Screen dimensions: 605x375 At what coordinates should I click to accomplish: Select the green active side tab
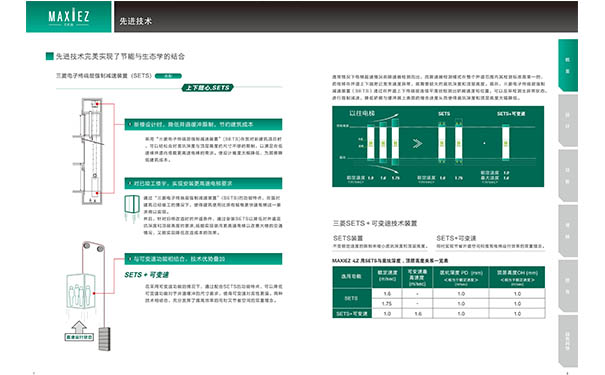[568, 65]
